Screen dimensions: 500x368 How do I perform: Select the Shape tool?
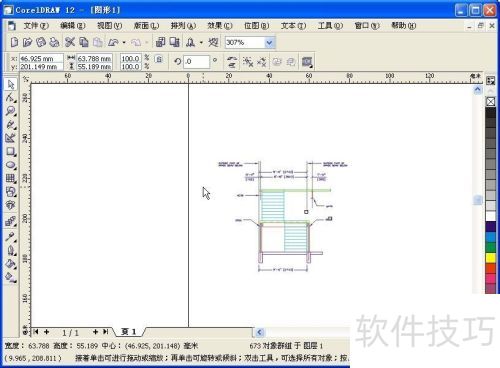point(11,98)
